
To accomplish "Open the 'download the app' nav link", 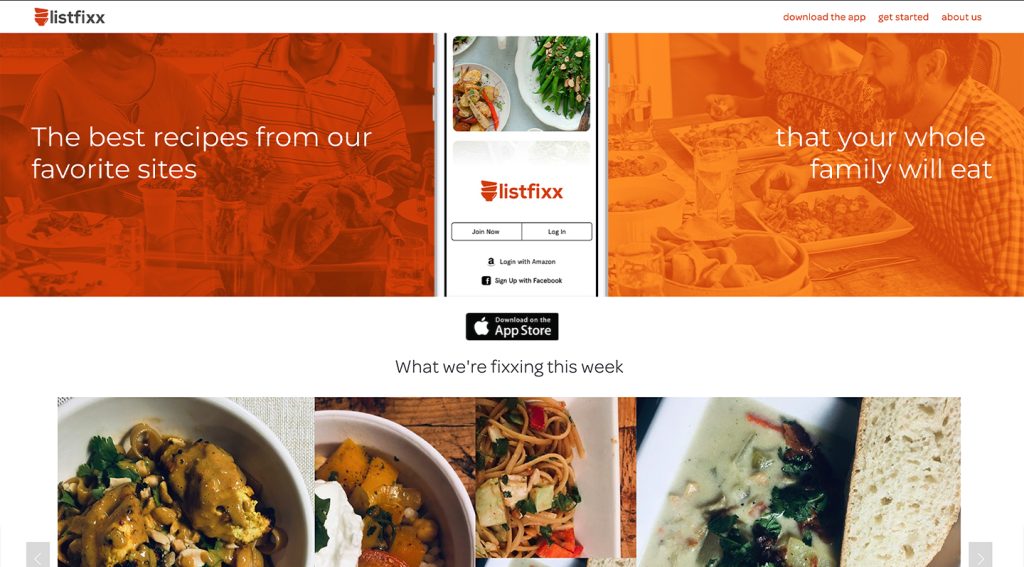I will tap(824, 17).
